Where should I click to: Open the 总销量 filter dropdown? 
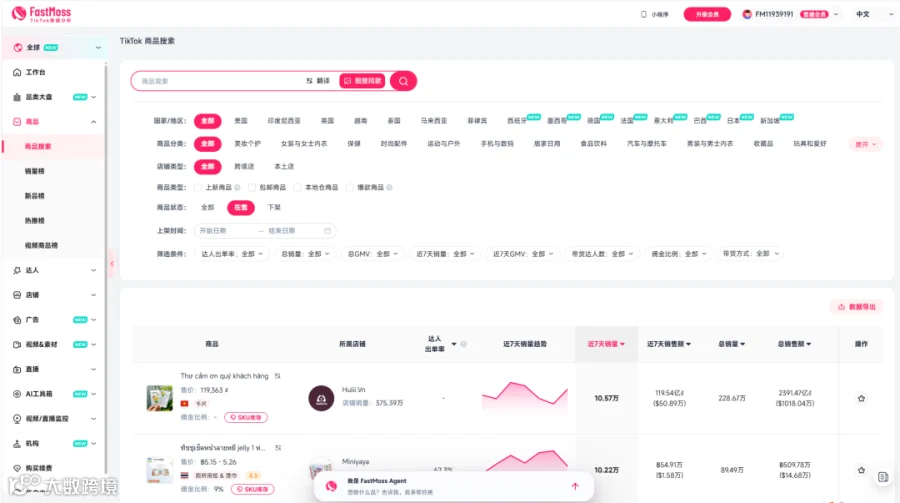point(305,254)
